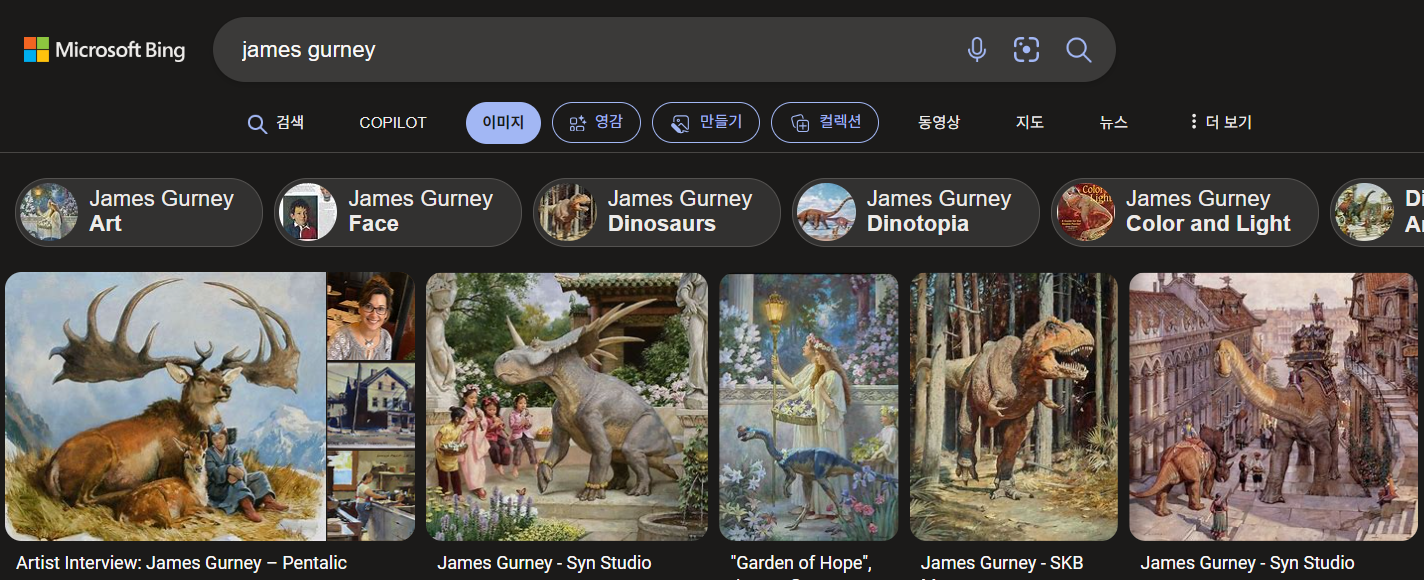Viewport: 1424px width, 580px height.
Task: Select the 이미지 tab
Action: [x=503, y=123]
